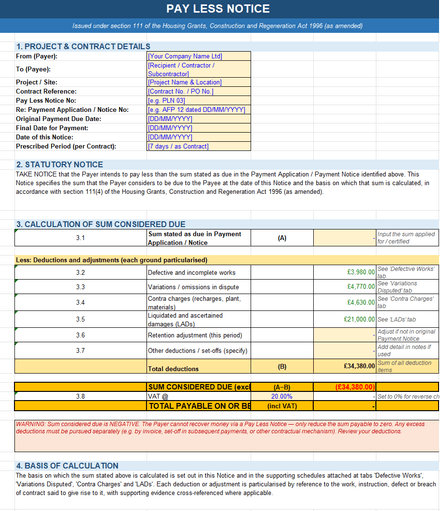Select the VAT 20.00% rate cell
440x511 pixels.
coord(282,396)
